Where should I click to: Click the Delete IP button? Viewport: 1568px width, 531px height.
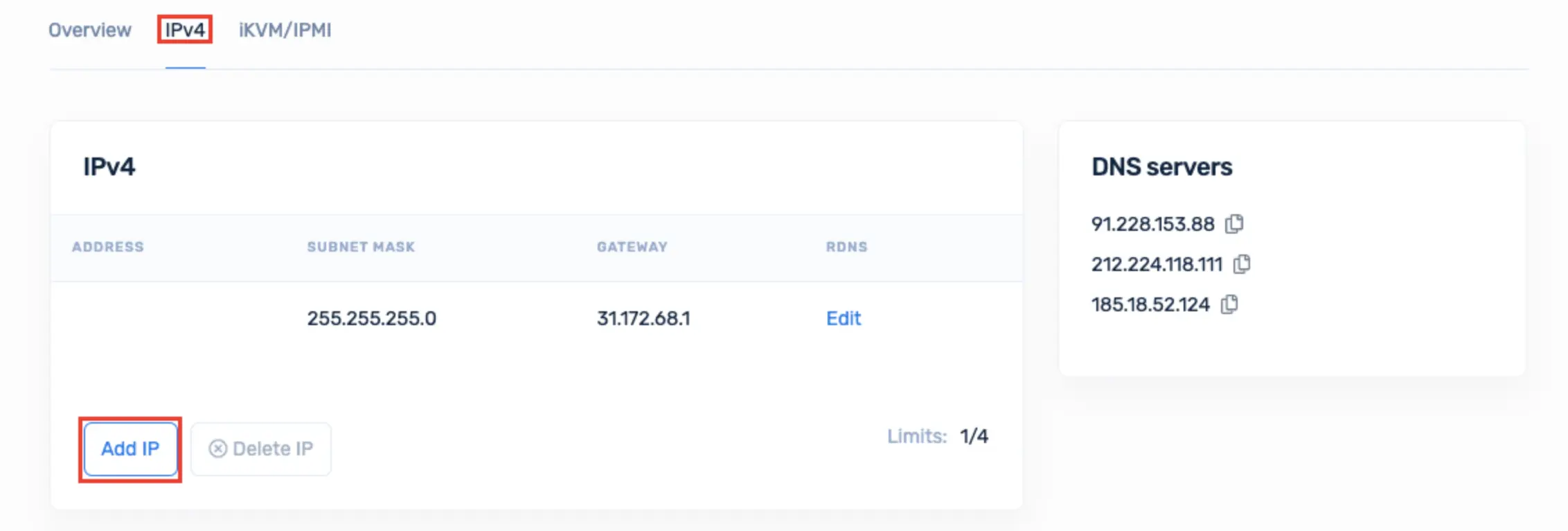point(261,449)
